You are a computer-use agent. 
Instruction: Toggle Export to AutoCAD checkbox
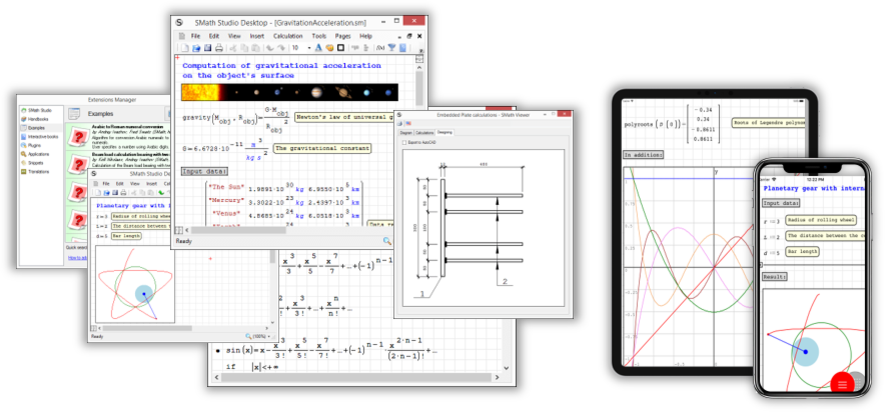pos(404,143)
